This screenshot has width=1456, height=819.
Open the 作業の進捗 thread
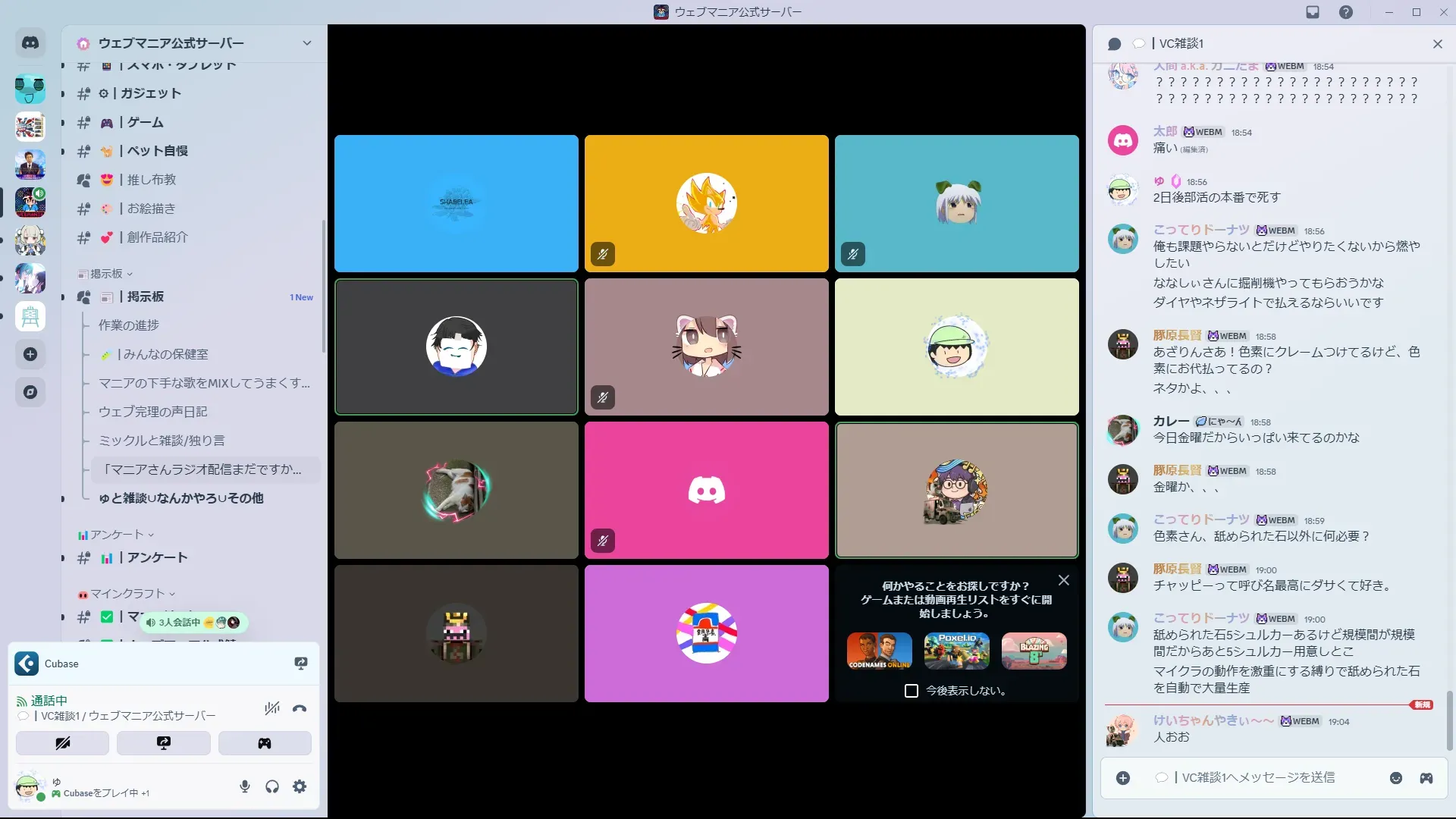128,325
